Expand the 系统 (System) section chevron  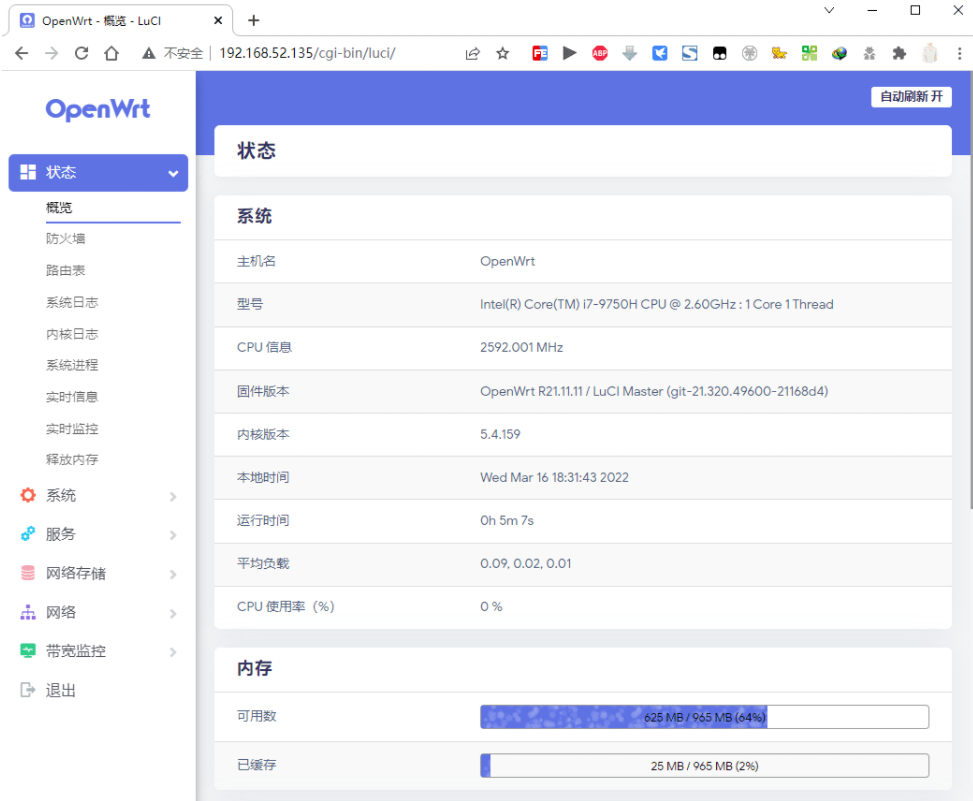click(172, 494)
